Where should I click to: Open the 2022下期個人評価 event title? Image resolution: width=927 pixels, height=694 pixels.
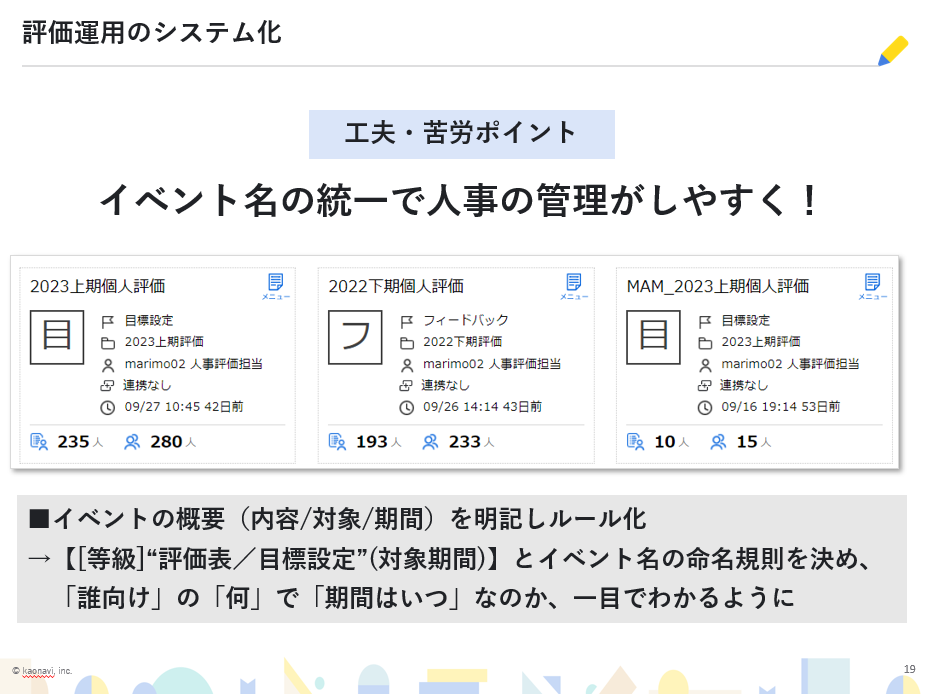[396, 286]
